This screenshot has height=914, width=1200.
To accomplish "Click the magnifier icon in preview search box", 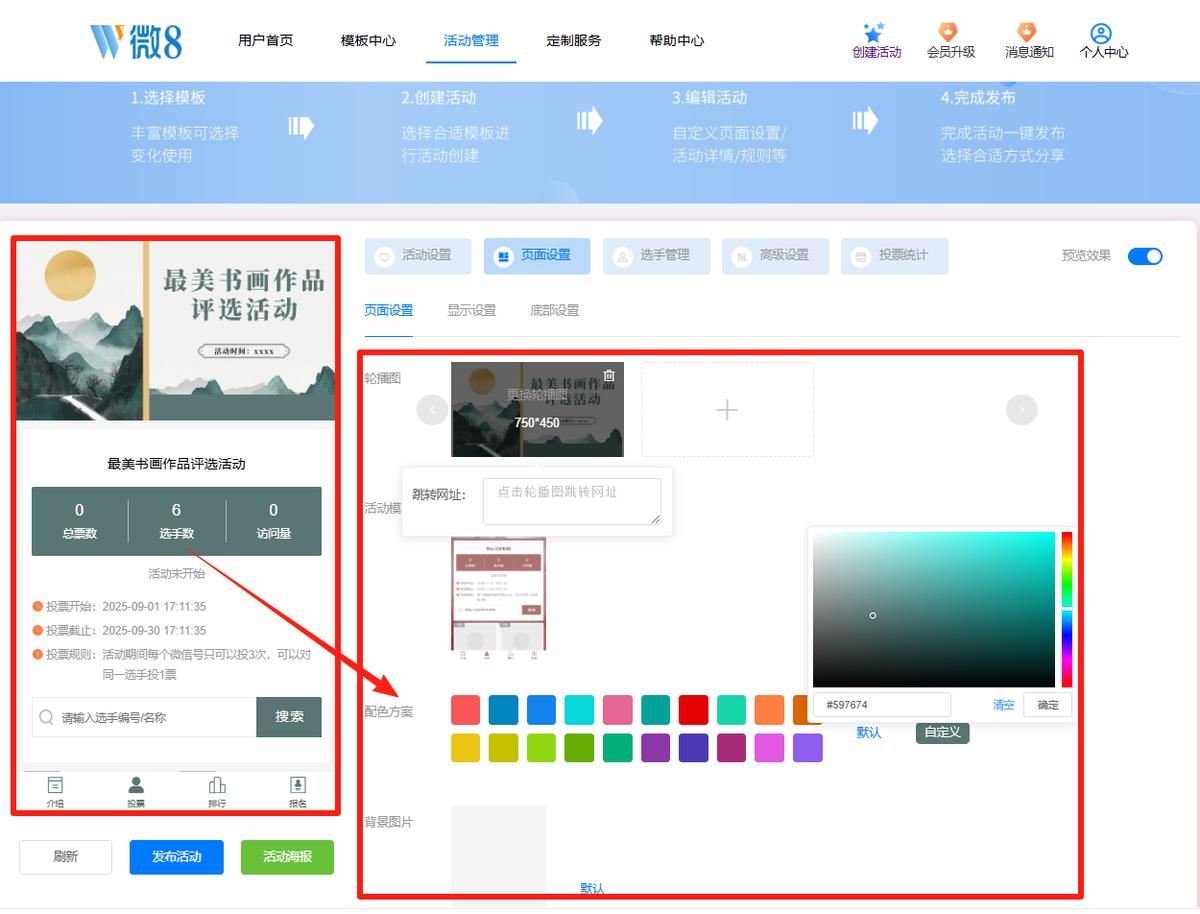I will pyautogui.click(x=46, y=717).
